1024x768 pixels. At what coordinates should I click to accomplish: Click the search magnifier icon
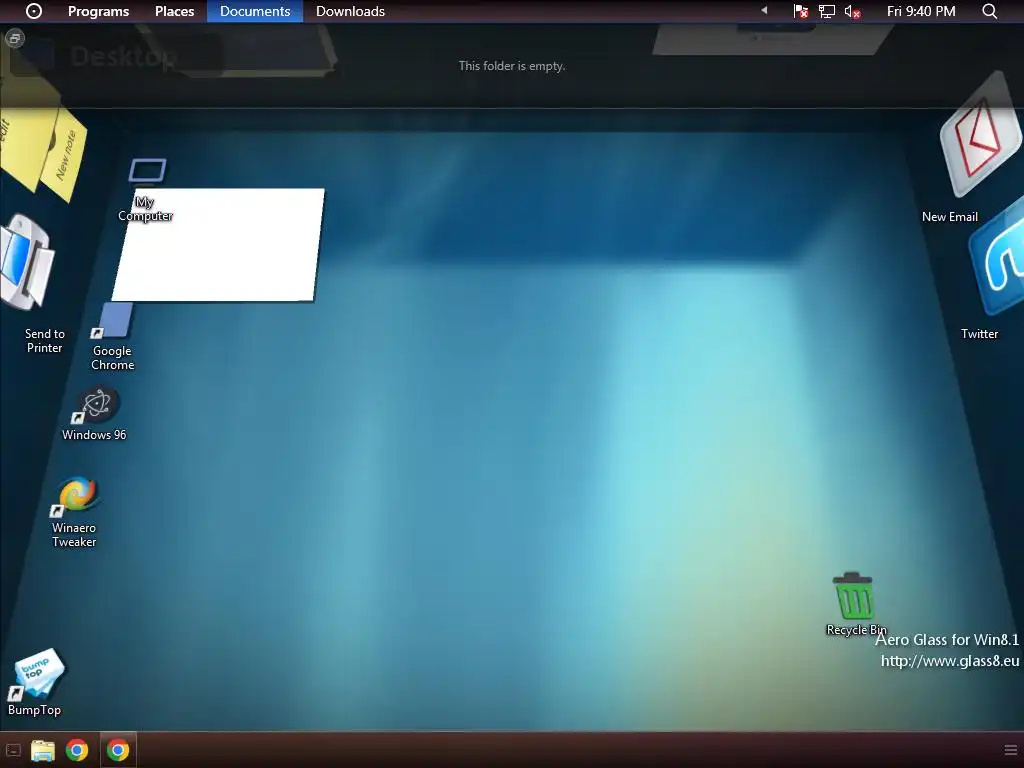click(x=989, y=11)
